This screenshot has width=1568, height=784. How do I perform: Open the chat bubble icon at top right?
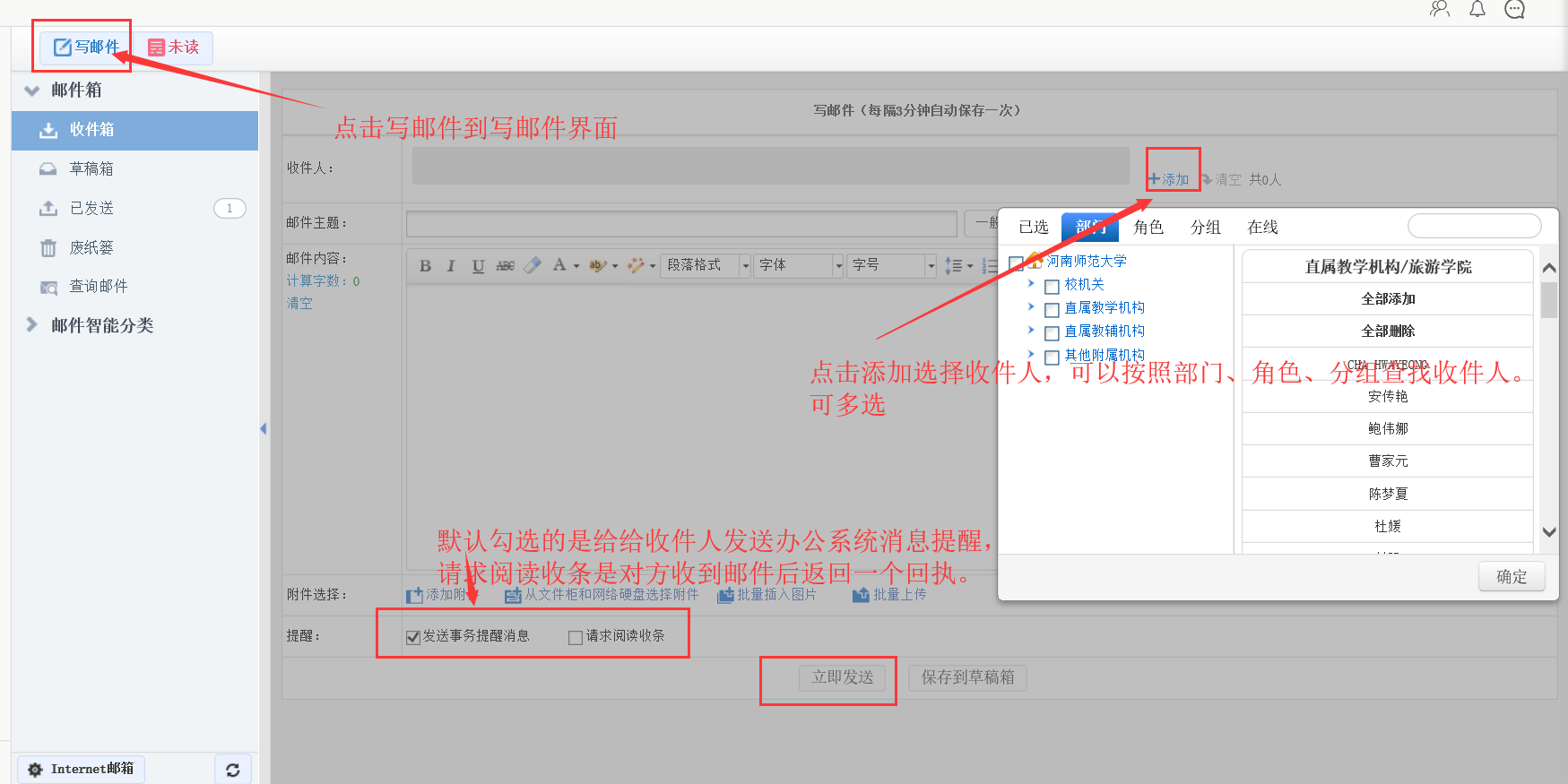[1514, 10]
